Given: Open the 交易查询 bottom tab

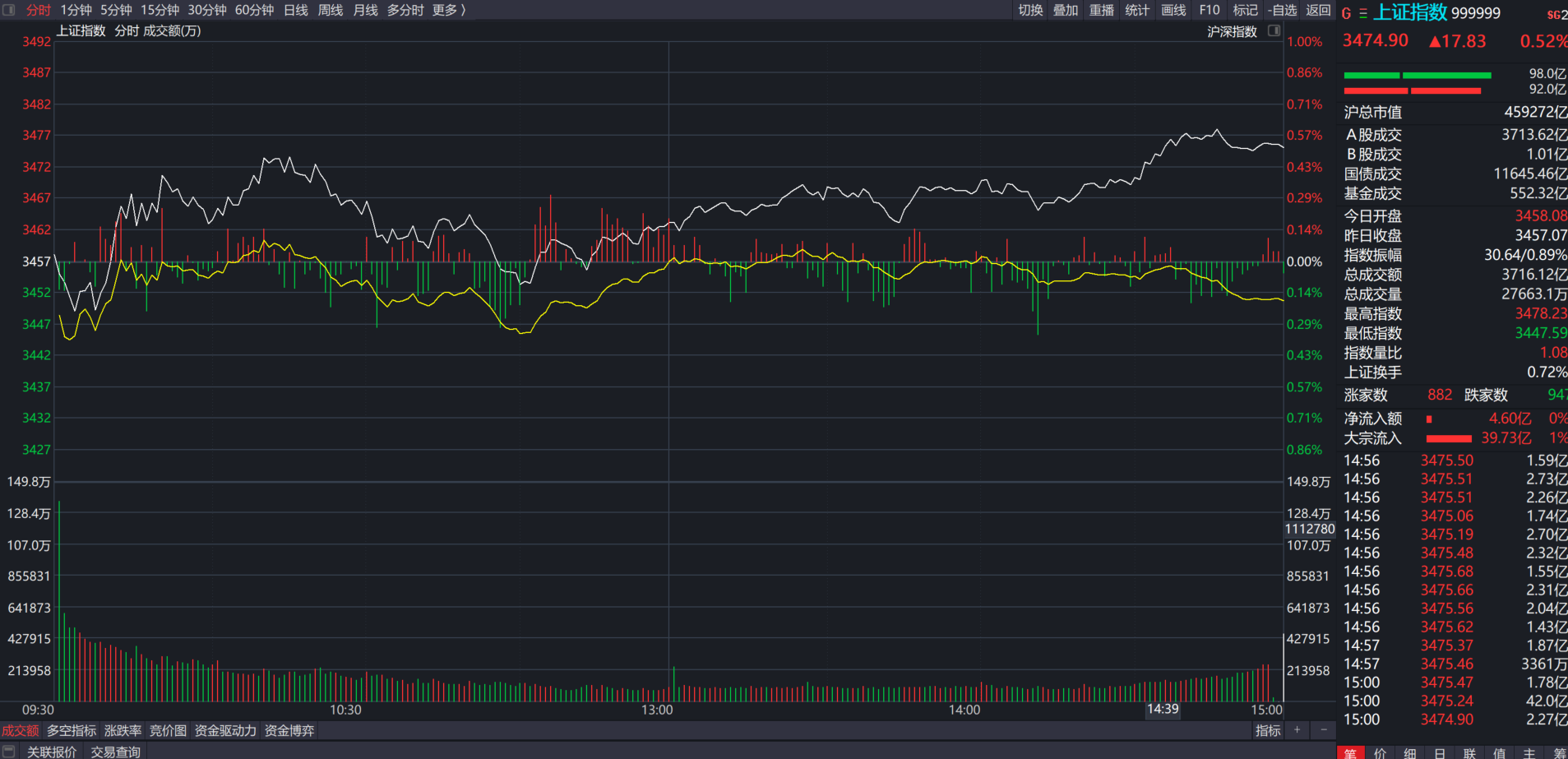Looking at the screenshot, I should click(x=115, y=752).
